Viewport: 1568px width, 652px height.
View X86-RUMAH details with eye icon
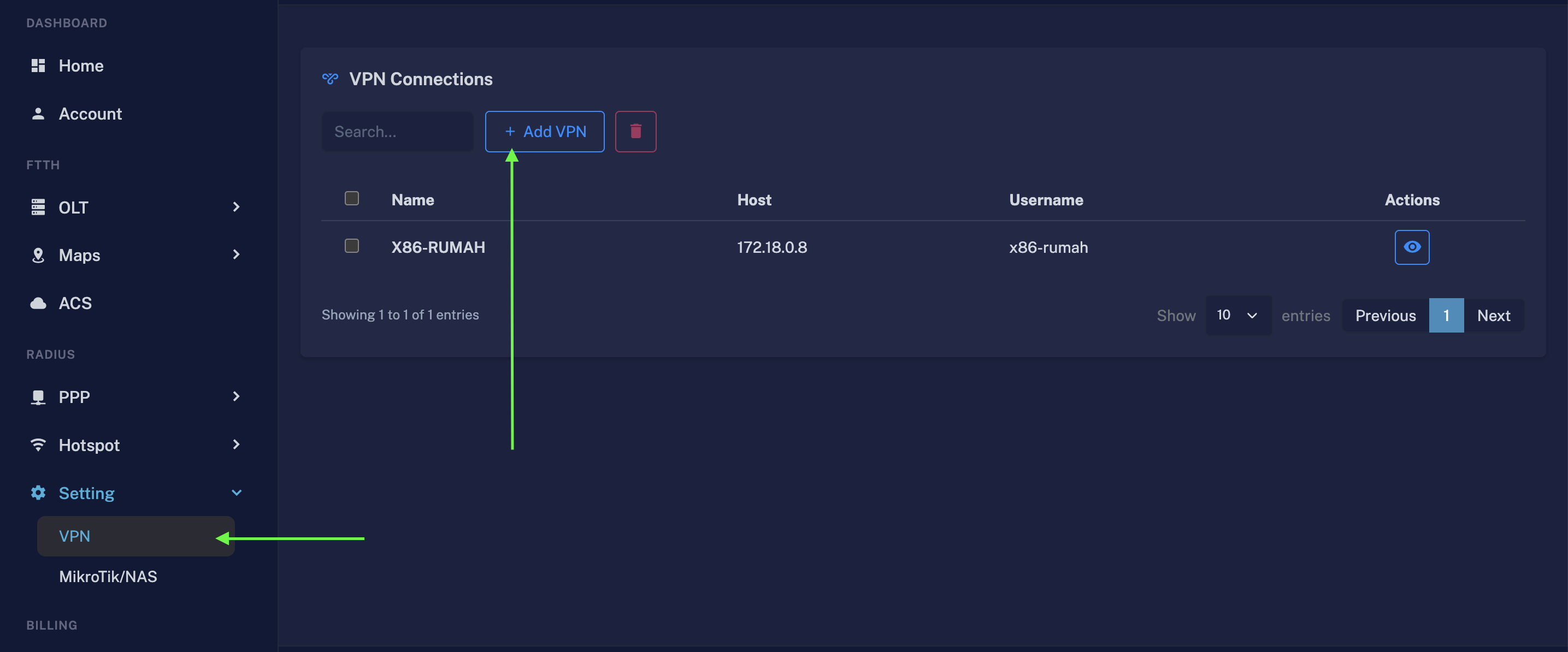pyautogui.click(x=1412, y=247)
